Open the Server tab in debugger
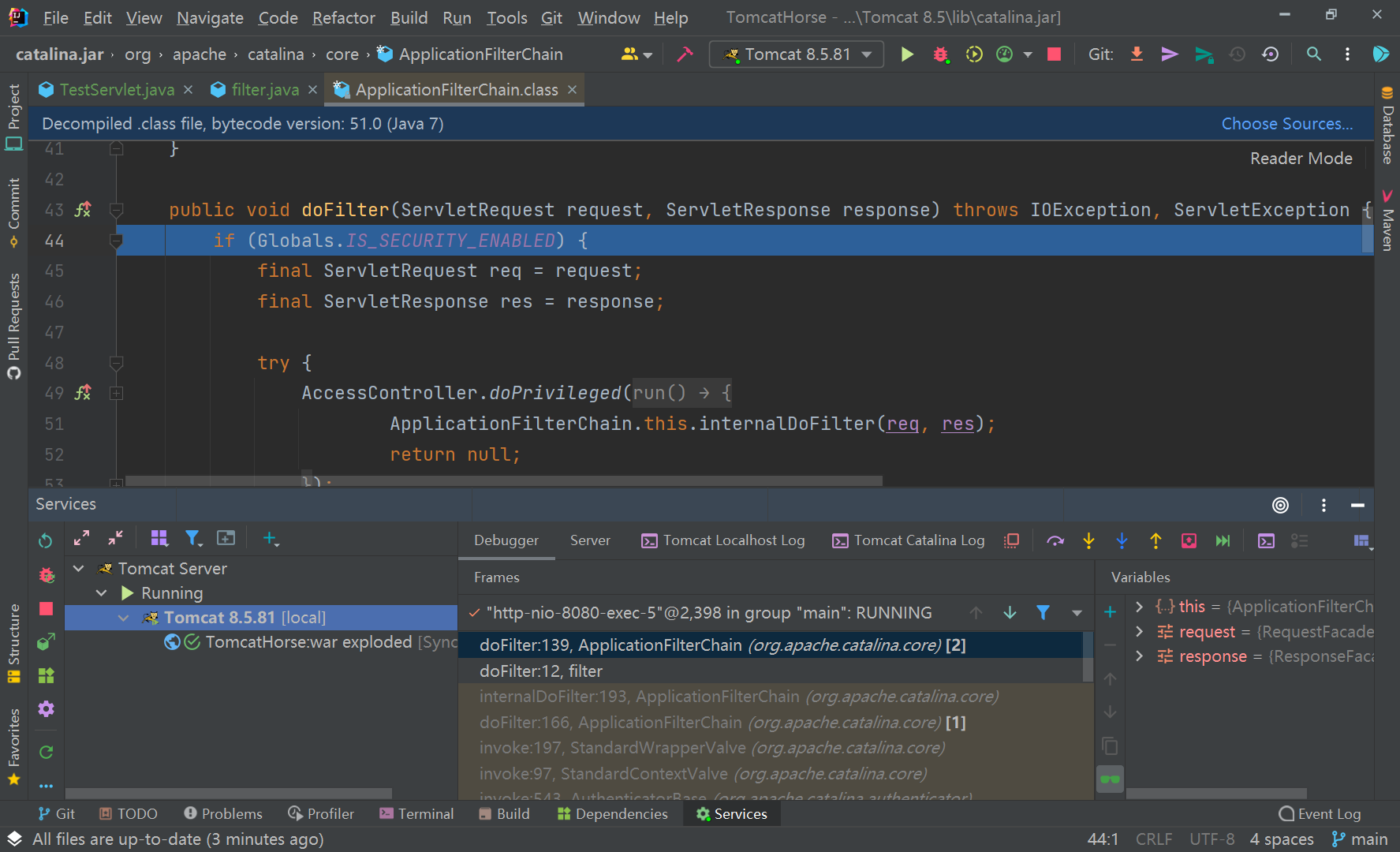Screen dimensions: 1400x852 tap(590, 540)
